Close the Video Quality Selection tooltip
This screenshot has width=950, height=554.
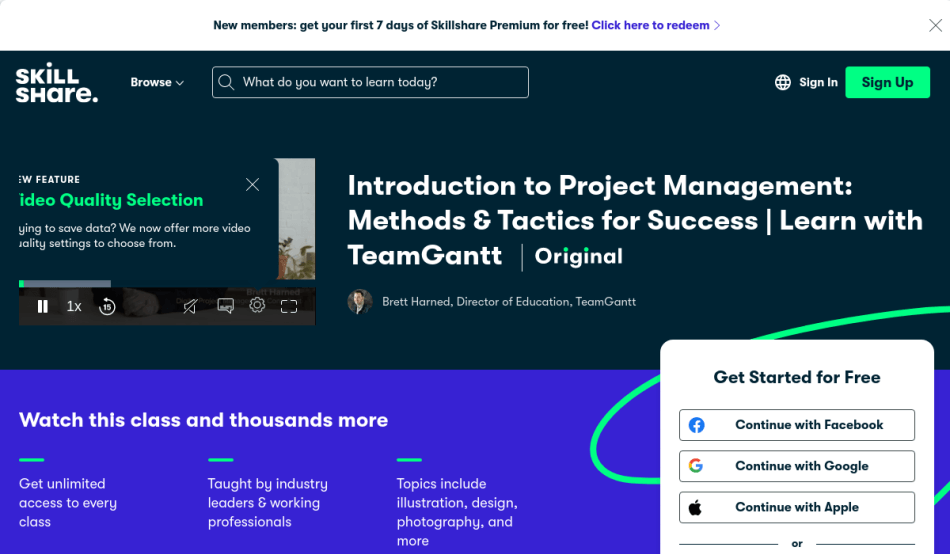pyautogui.click(x=253, y=184)
